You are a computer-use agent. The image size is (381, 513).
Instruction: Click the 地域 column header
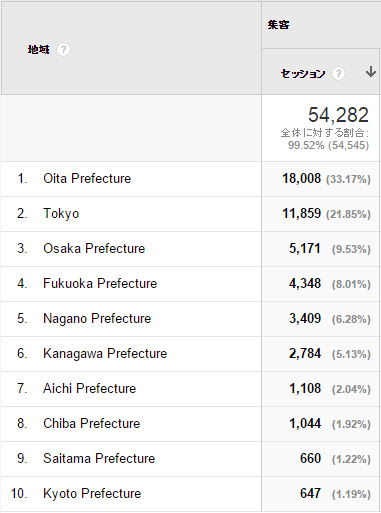(x=39, y=50)
